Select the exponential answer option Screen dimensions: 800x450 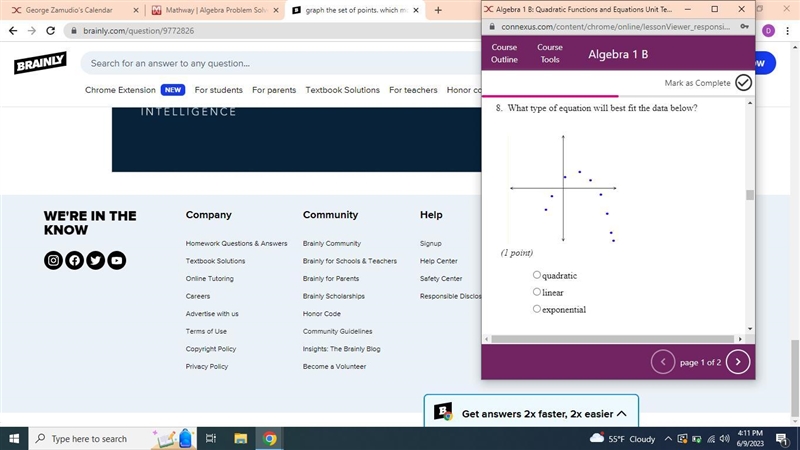point(537,309)
